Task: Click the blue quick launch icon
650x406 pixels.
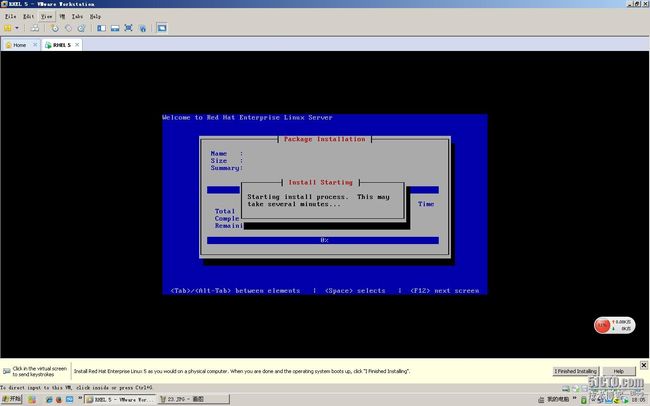Action: click(x=69, y=399)
